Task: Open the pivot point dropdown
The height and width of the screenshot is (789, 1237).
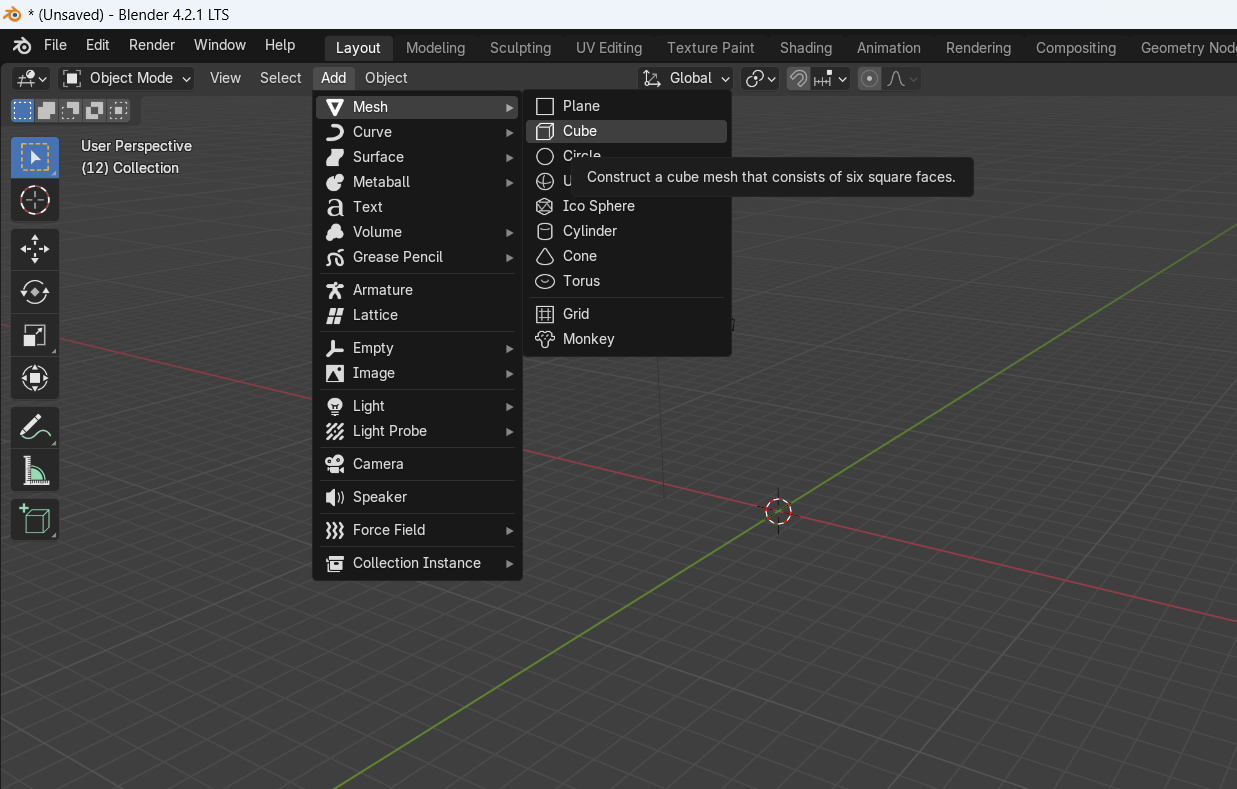Action: pos(760,78)
